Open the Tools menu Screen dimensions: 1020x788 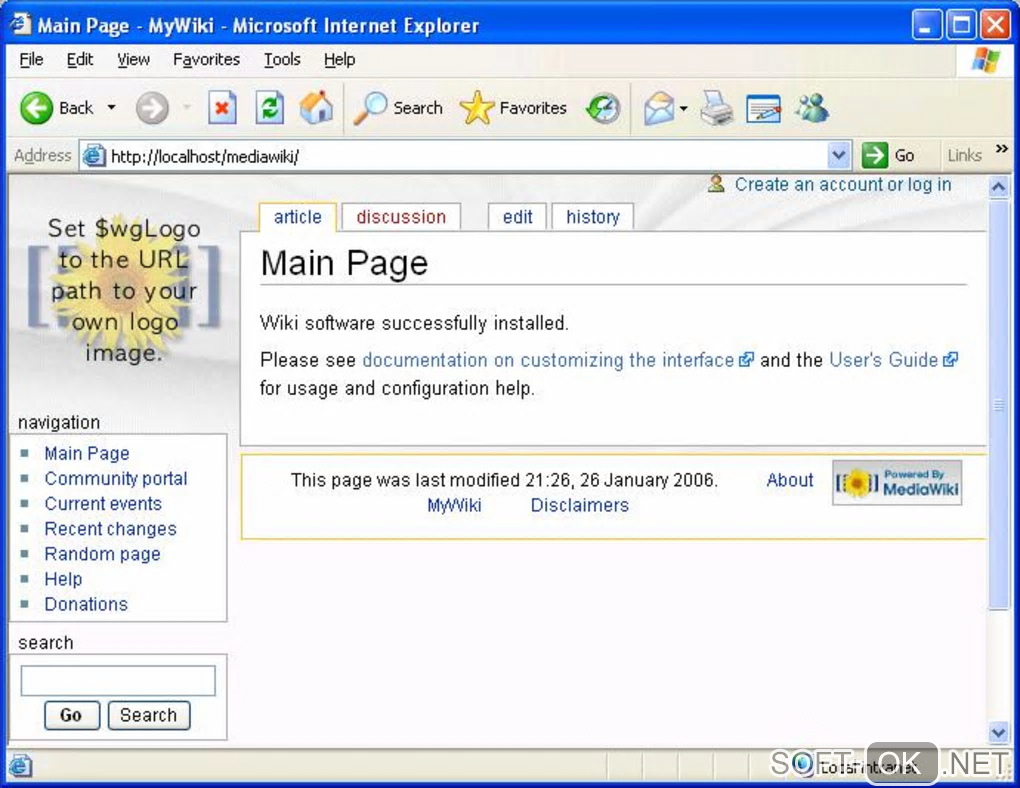pyautogui.click(x=282, y=60)
